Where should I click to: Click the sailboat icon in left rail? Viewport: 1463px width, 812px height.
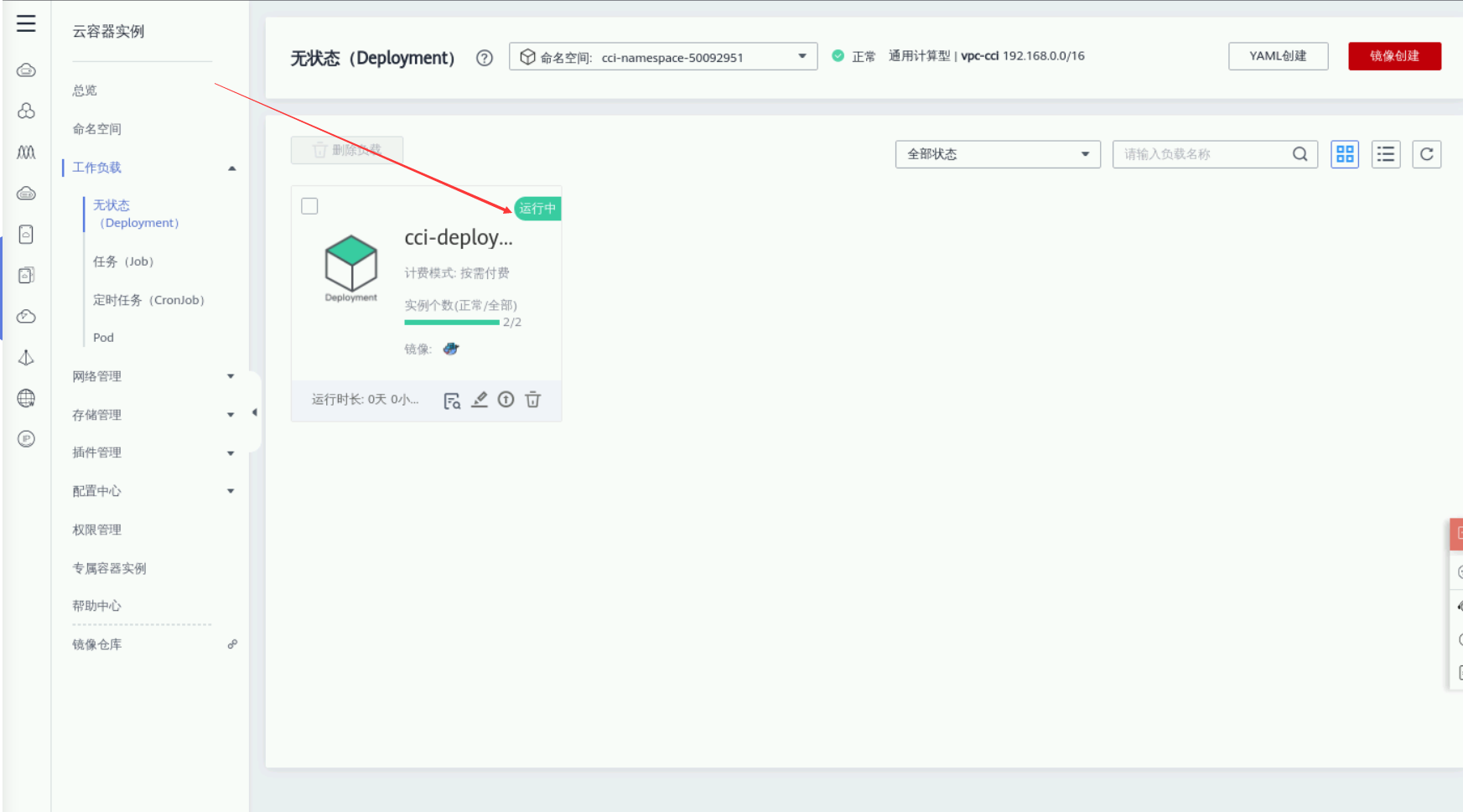tap(26, 358)
